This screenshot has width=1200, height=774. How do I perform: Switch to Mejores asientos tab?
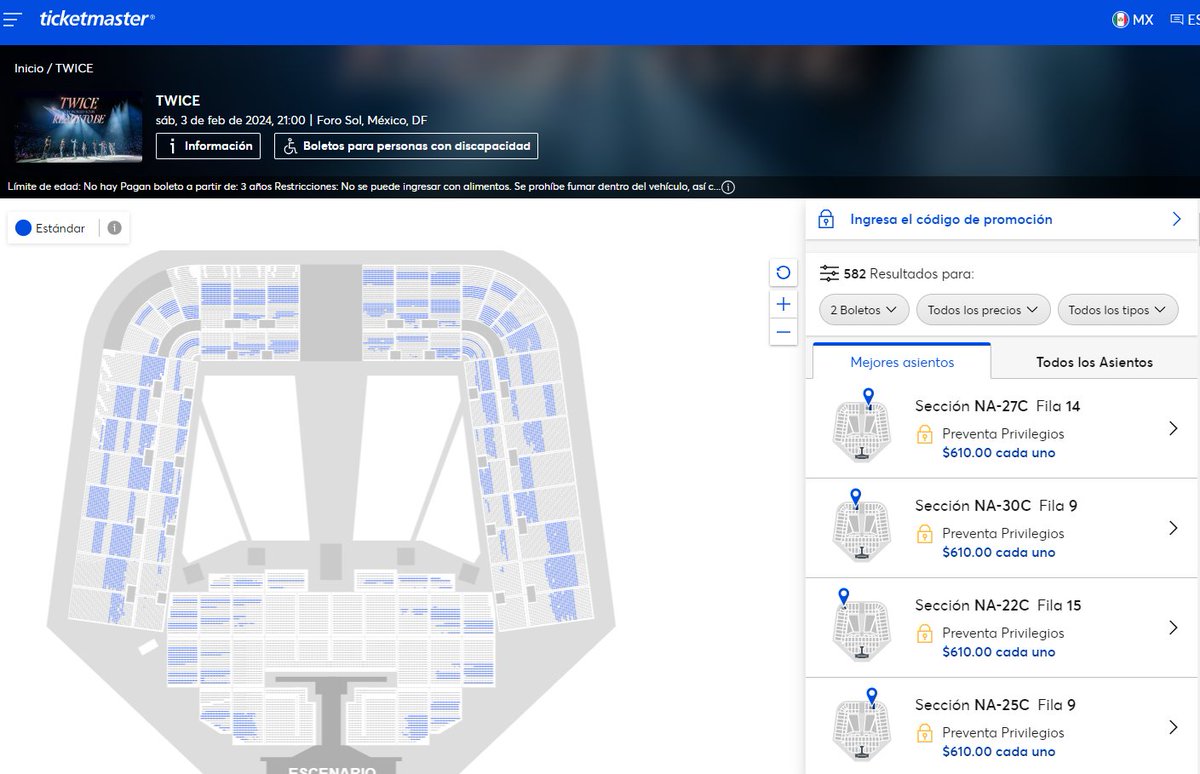(902, 362)
